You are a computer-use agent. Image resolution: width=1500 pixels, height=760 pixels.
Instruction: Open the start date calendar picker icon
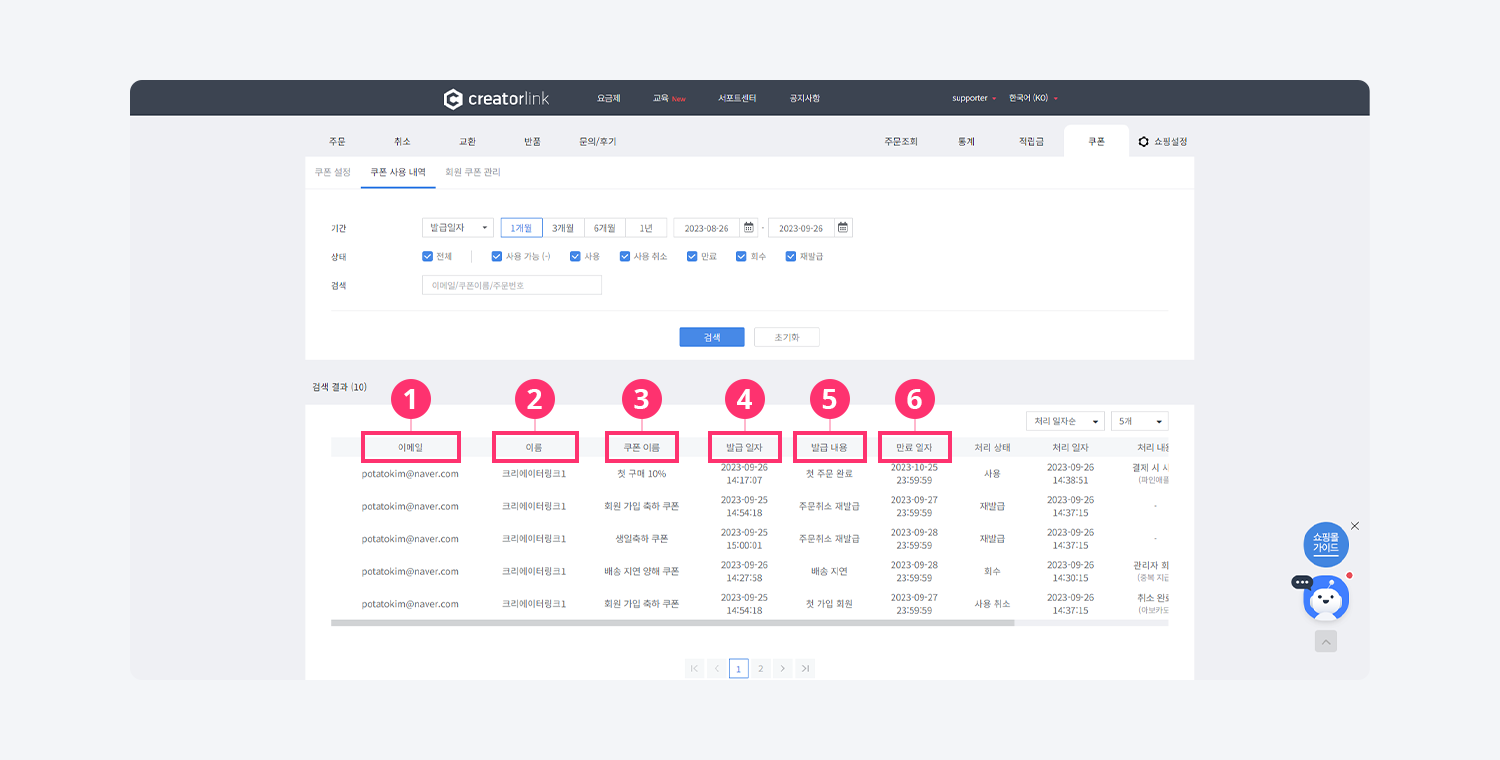pyautogui.click(x=748, y=228)
